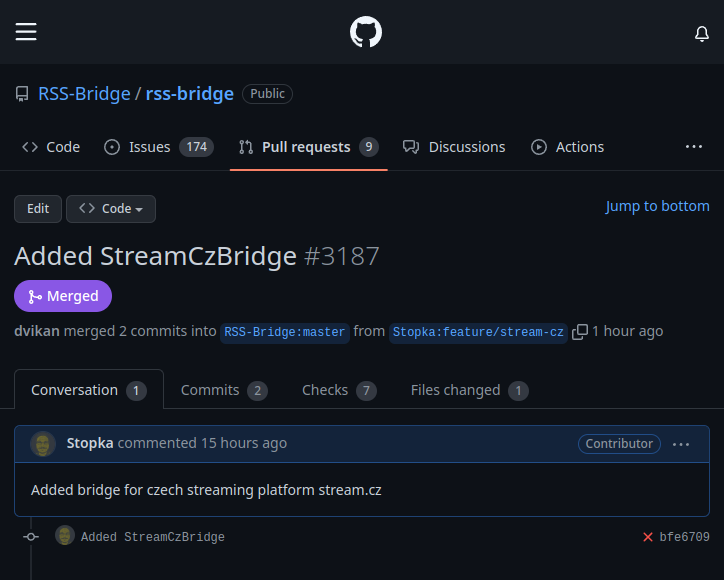This screenshot has width=724, height=580.
Task: Open the hamburger navigation menu
Action: (26, 32)
